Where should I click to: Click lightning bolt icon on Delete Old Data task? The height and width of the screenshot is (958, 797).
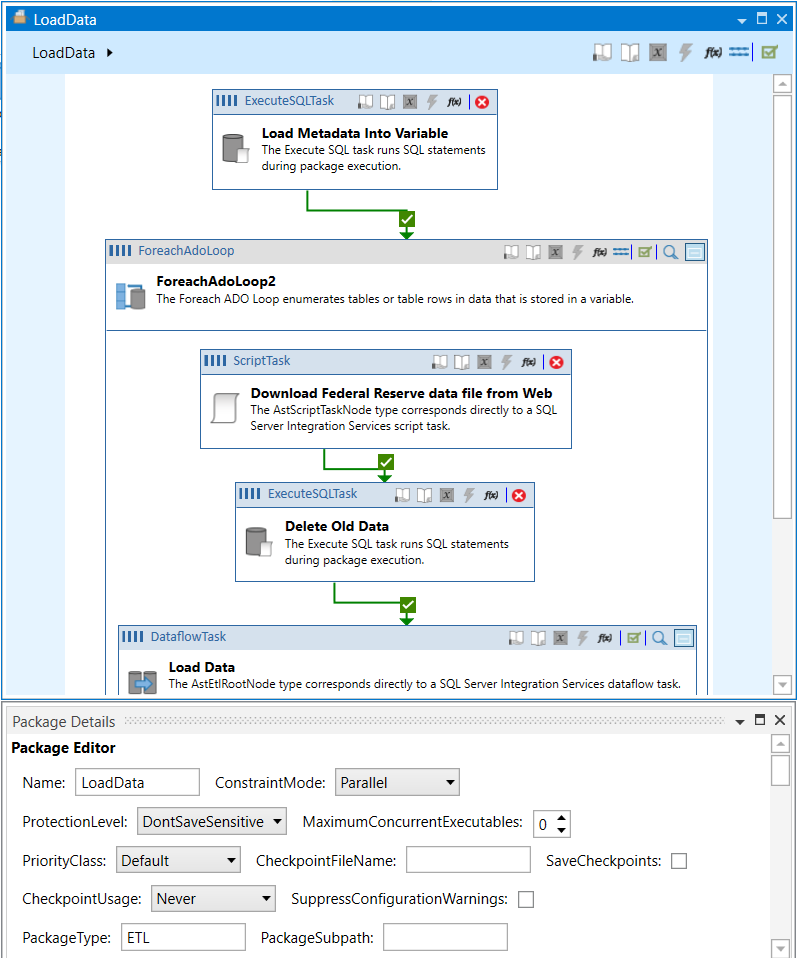click(x=468, y=495)
